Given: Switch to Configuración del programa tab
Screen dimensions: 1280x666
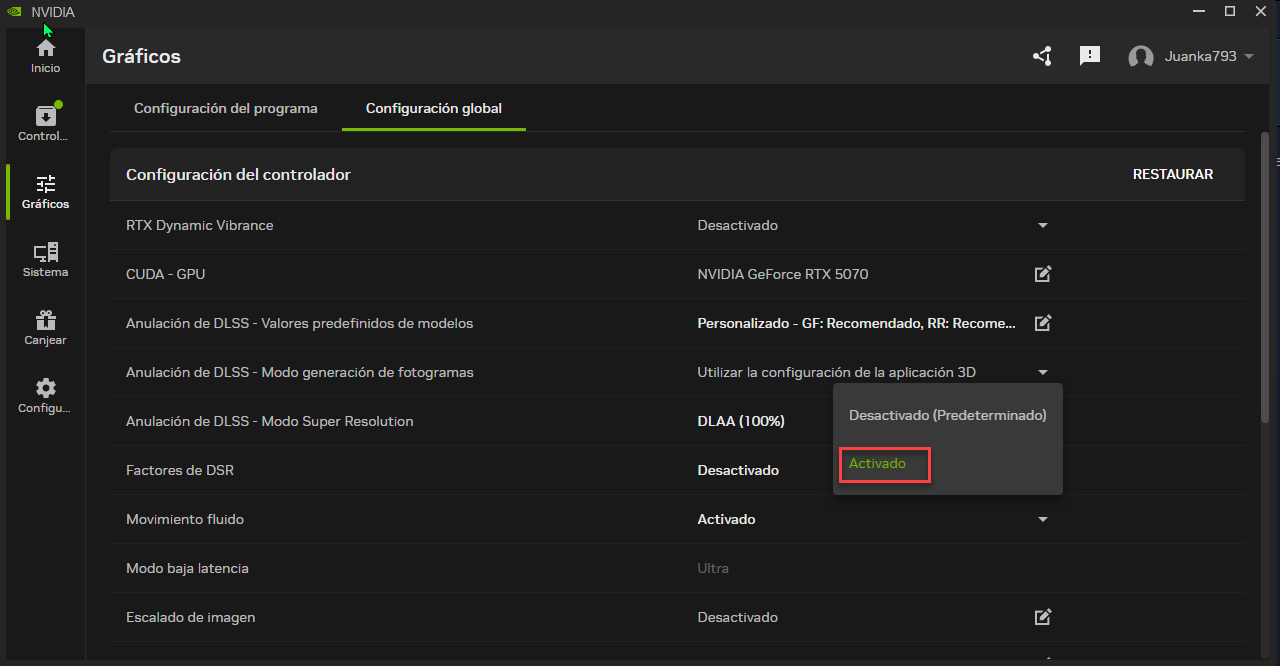Looking at the screenshot, I should 226,108.
